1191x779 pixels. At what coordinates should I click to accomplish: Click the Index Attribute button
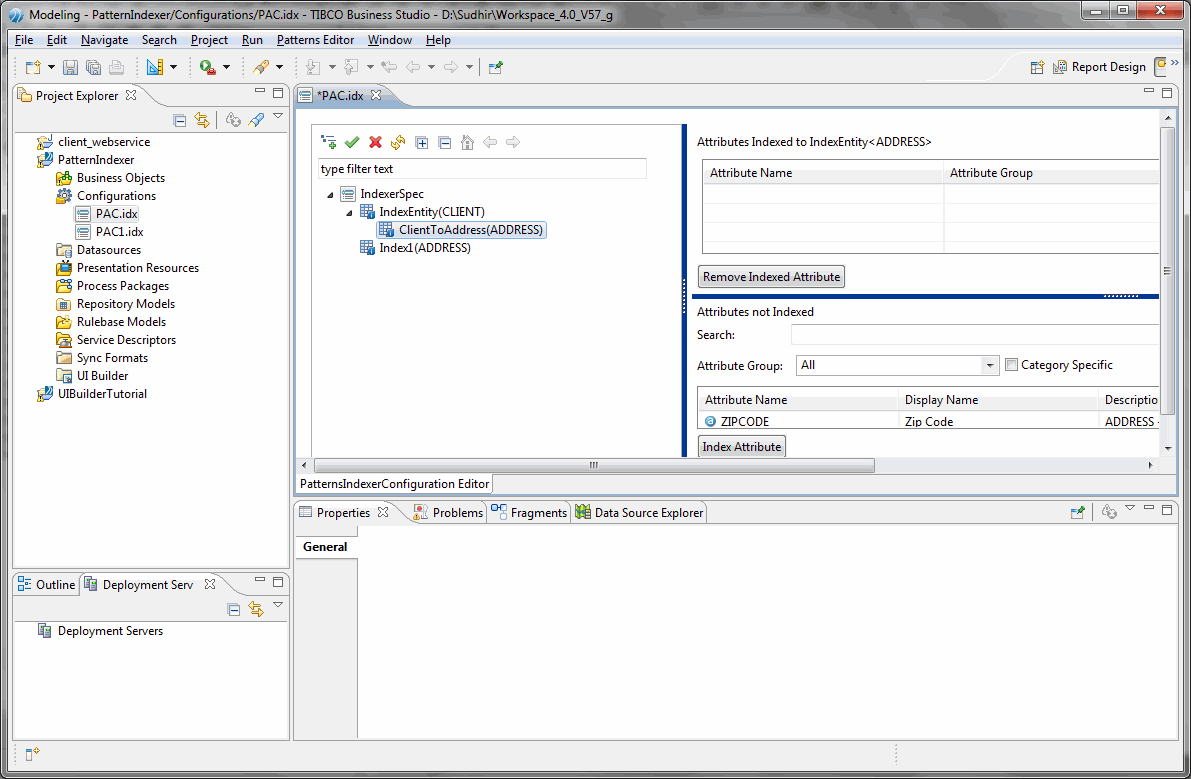click(741, 447)
